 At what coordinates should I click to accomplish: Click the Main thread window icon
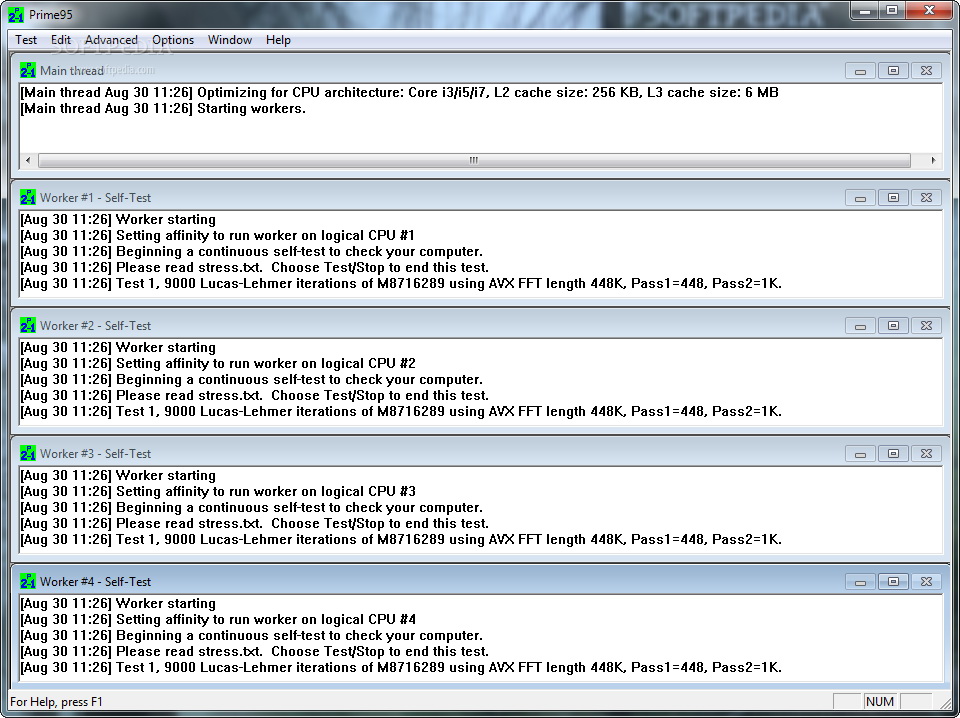coord(28,70)
